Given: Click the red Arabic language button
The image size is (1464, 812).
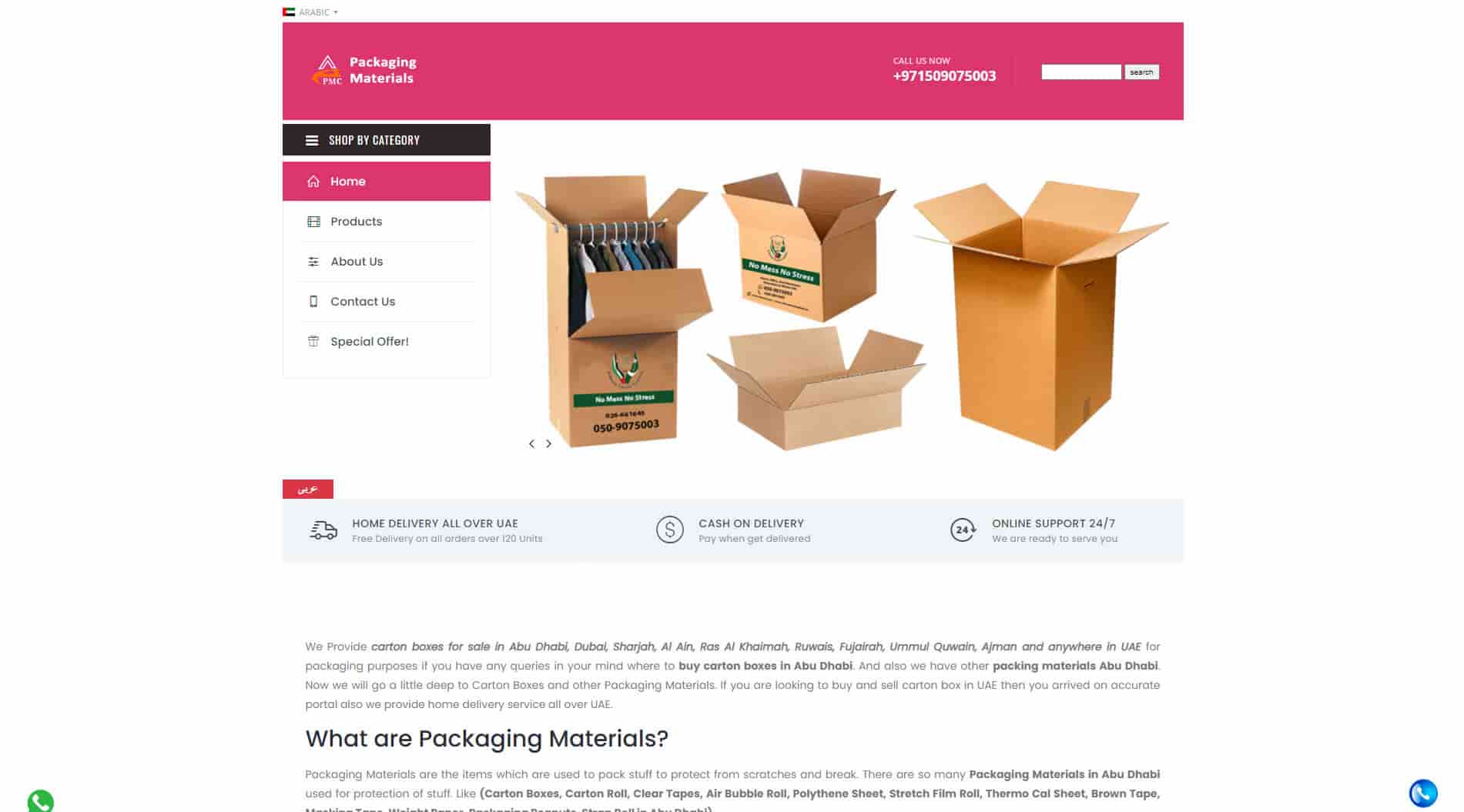Looking at the screenshot, I should pos(308,489).
